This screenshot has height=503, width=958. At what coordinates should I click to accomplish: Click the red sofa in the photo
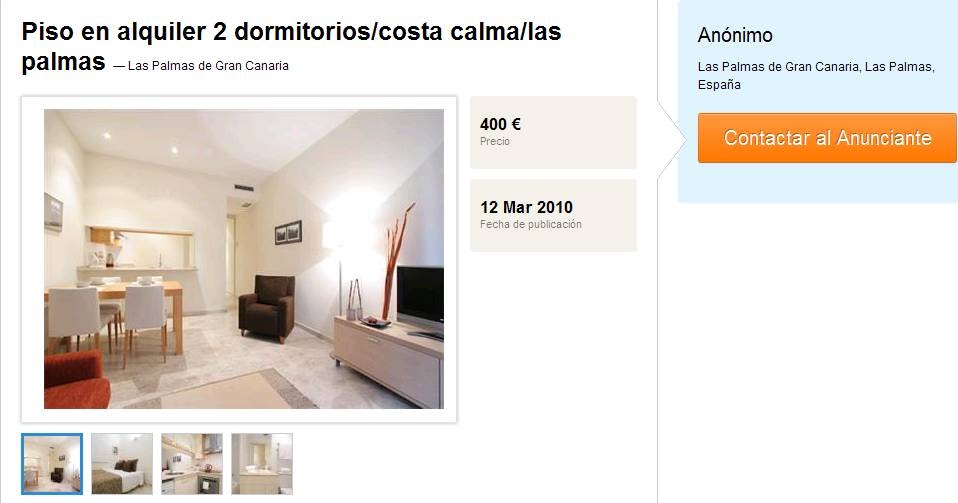click(76, 380)
